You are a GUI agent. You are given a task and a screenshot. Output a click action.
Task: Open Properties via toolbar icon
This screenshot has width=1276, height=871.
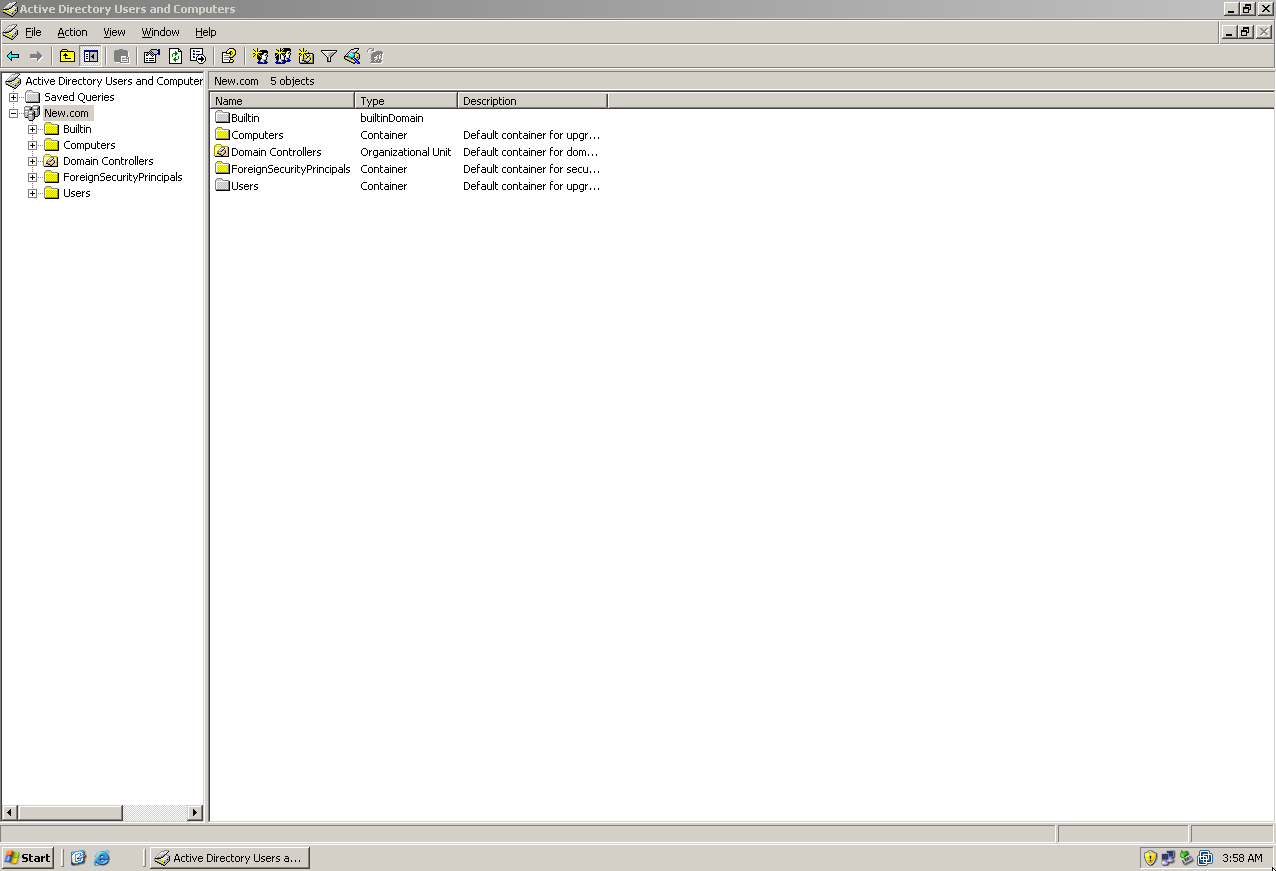pos(152,56)
